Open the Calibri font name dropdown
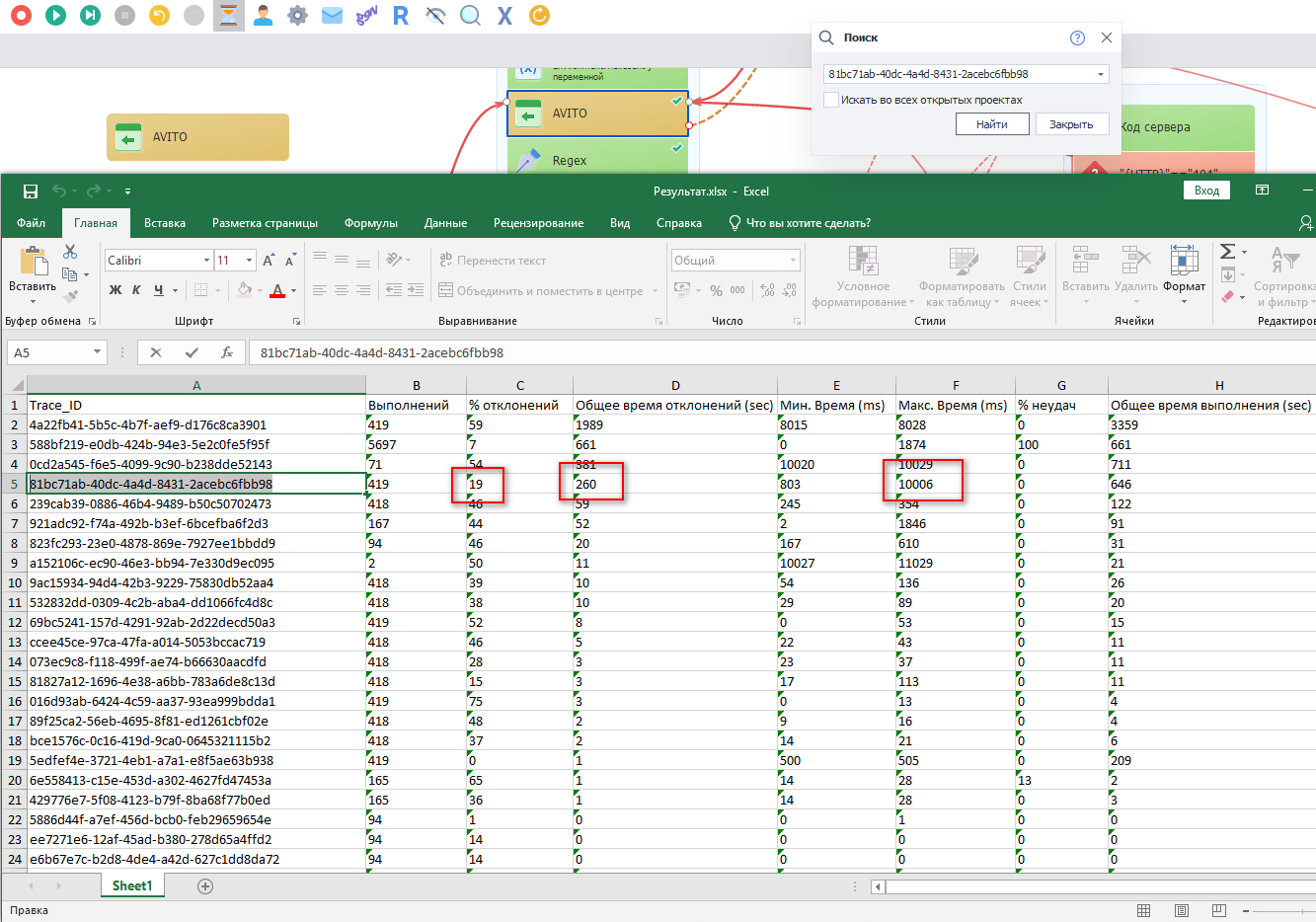Screen dimensions: 1316x922 (206, 261)
